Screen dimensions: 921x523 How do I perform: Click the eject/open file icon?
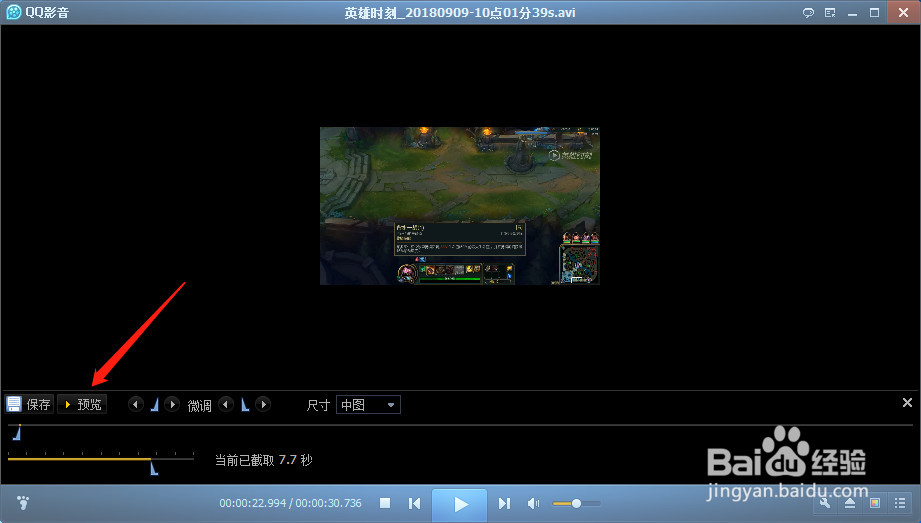point(850,502)
